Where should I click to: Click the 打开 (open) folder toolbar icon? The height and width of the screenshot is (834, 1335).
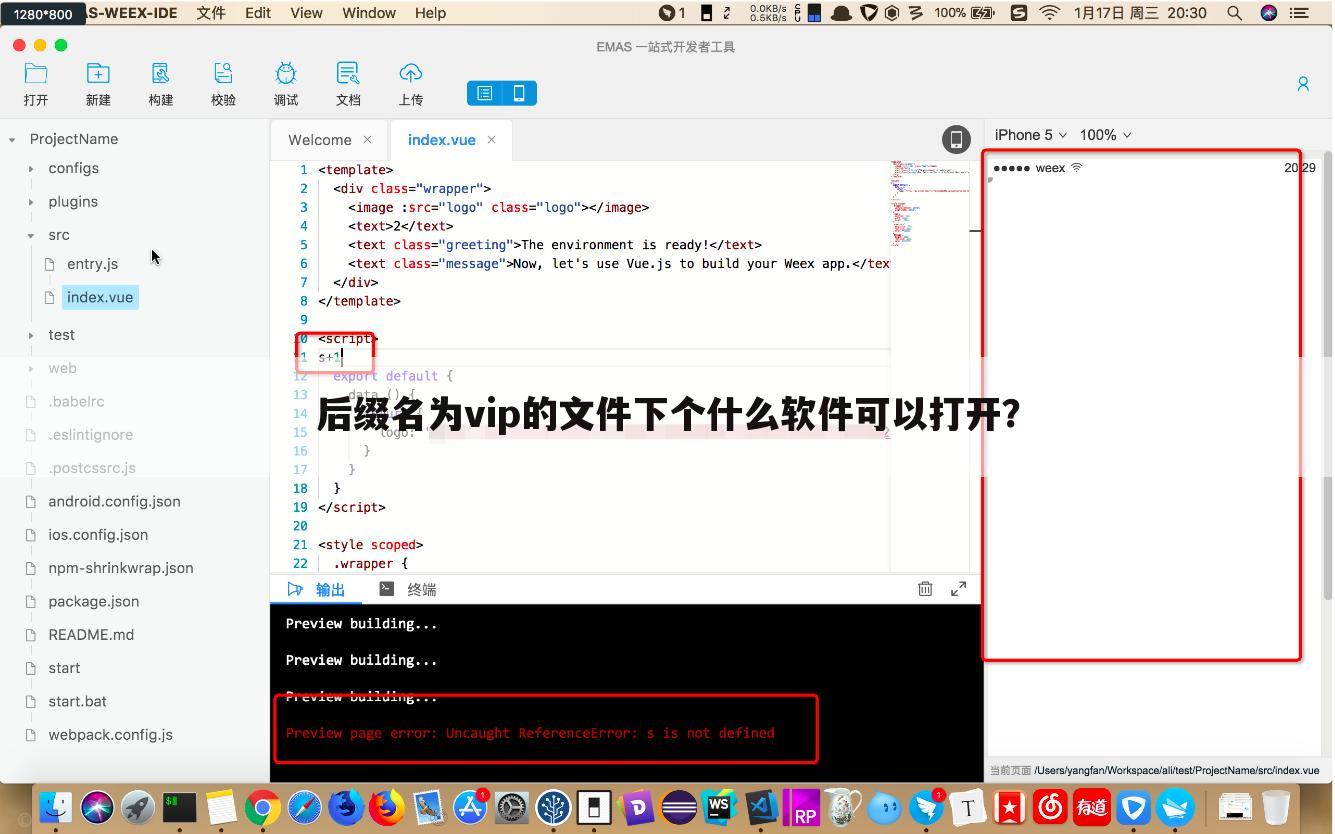pos(36,74)
